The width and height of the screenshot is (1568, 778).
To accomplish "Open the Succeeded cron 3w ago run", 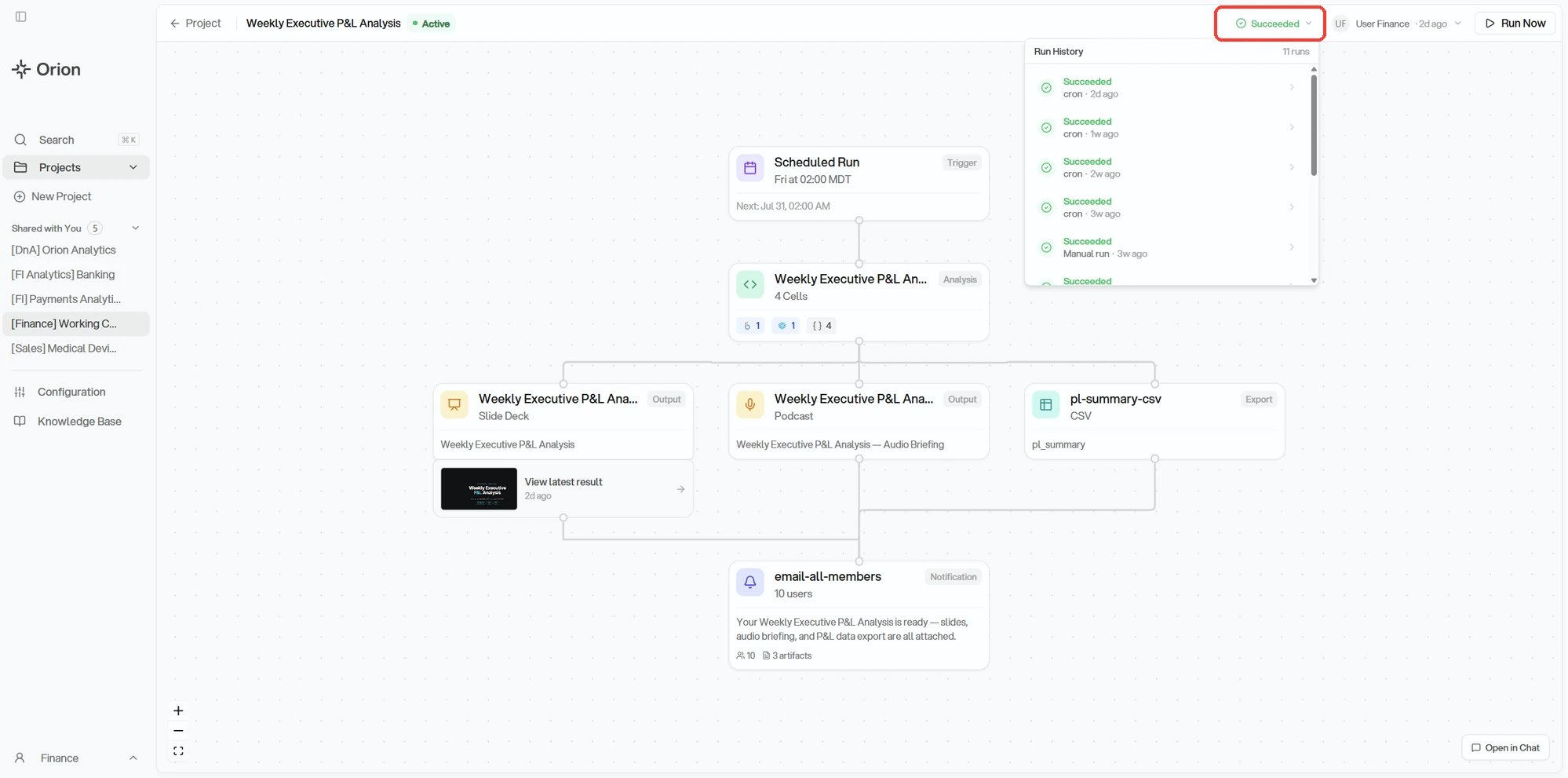I will click(x=1168, y=207).
